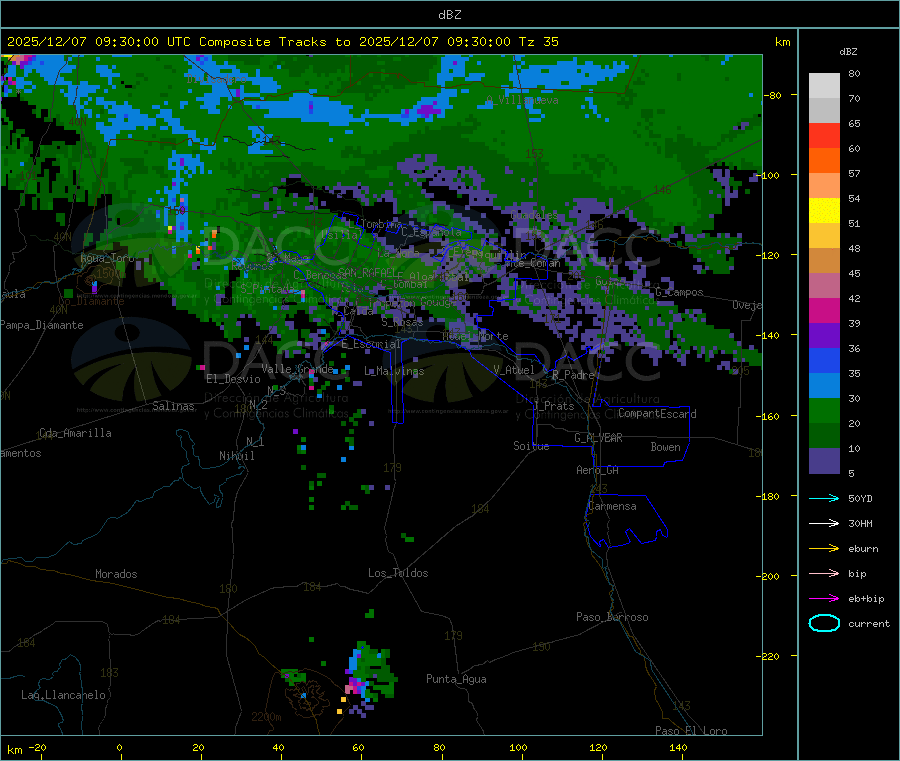
Task: Click the 'Tz 35' threshold text in header
Action: (x=539, y=42)
